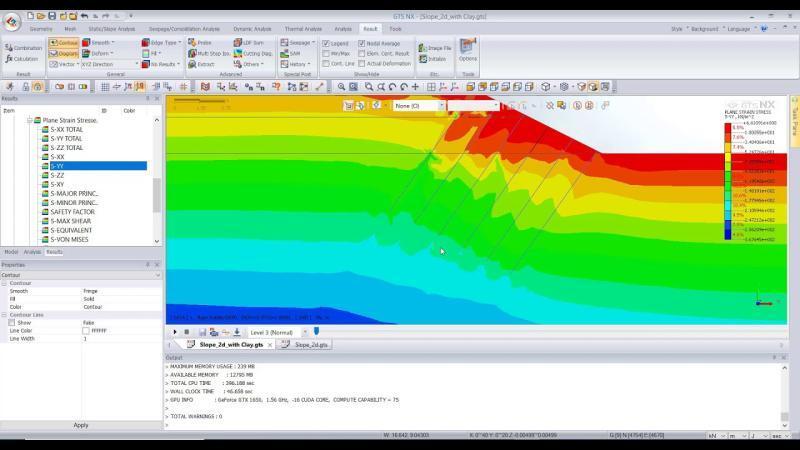Screen dimensions: 800x450
Task: Collapse the Plane Strain Stresses tree node
Action: [x=30, y=120]
